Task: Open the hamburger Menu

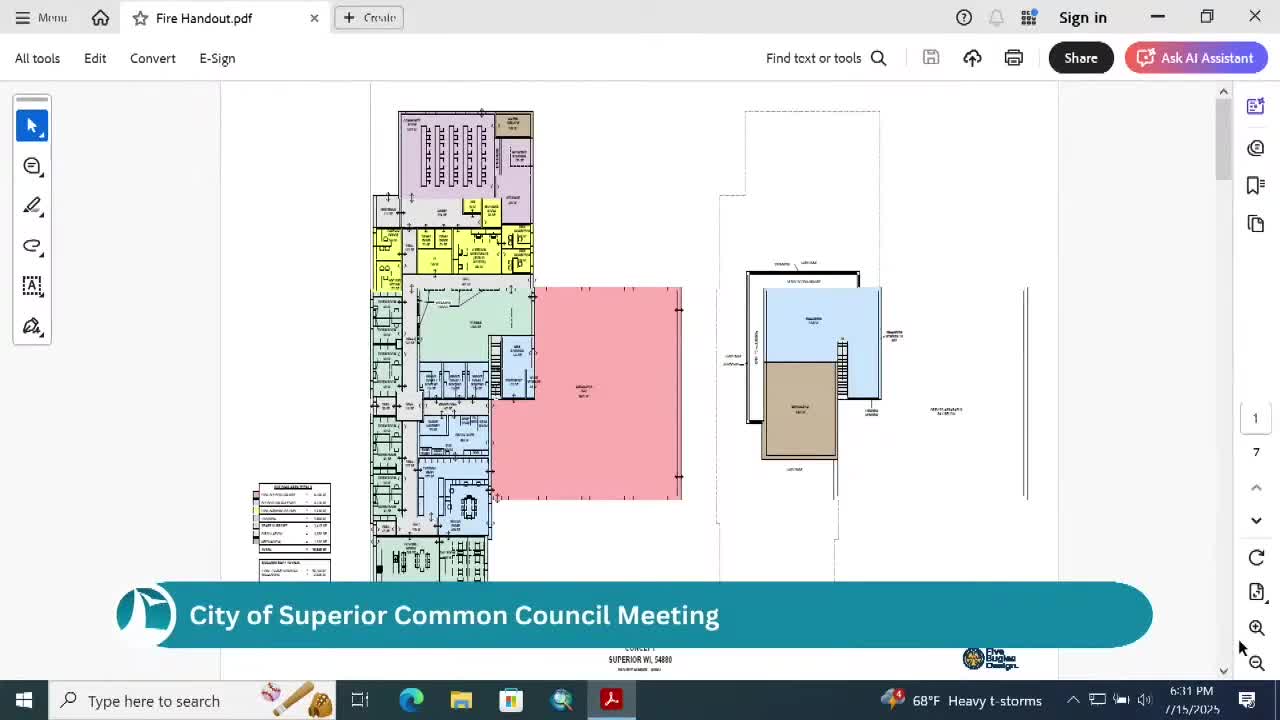Action: pyautogui.click(x=40, y=18)
